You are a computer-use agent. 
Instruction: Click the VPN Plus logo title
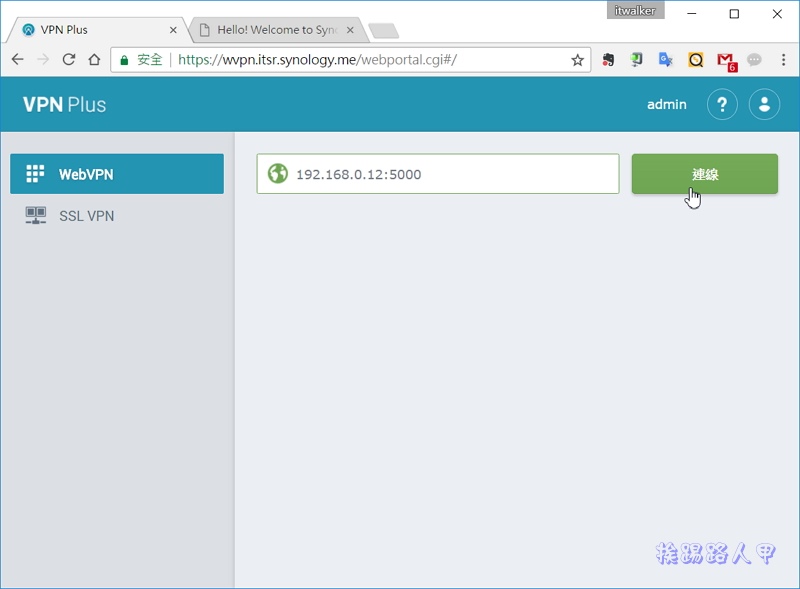64,105
